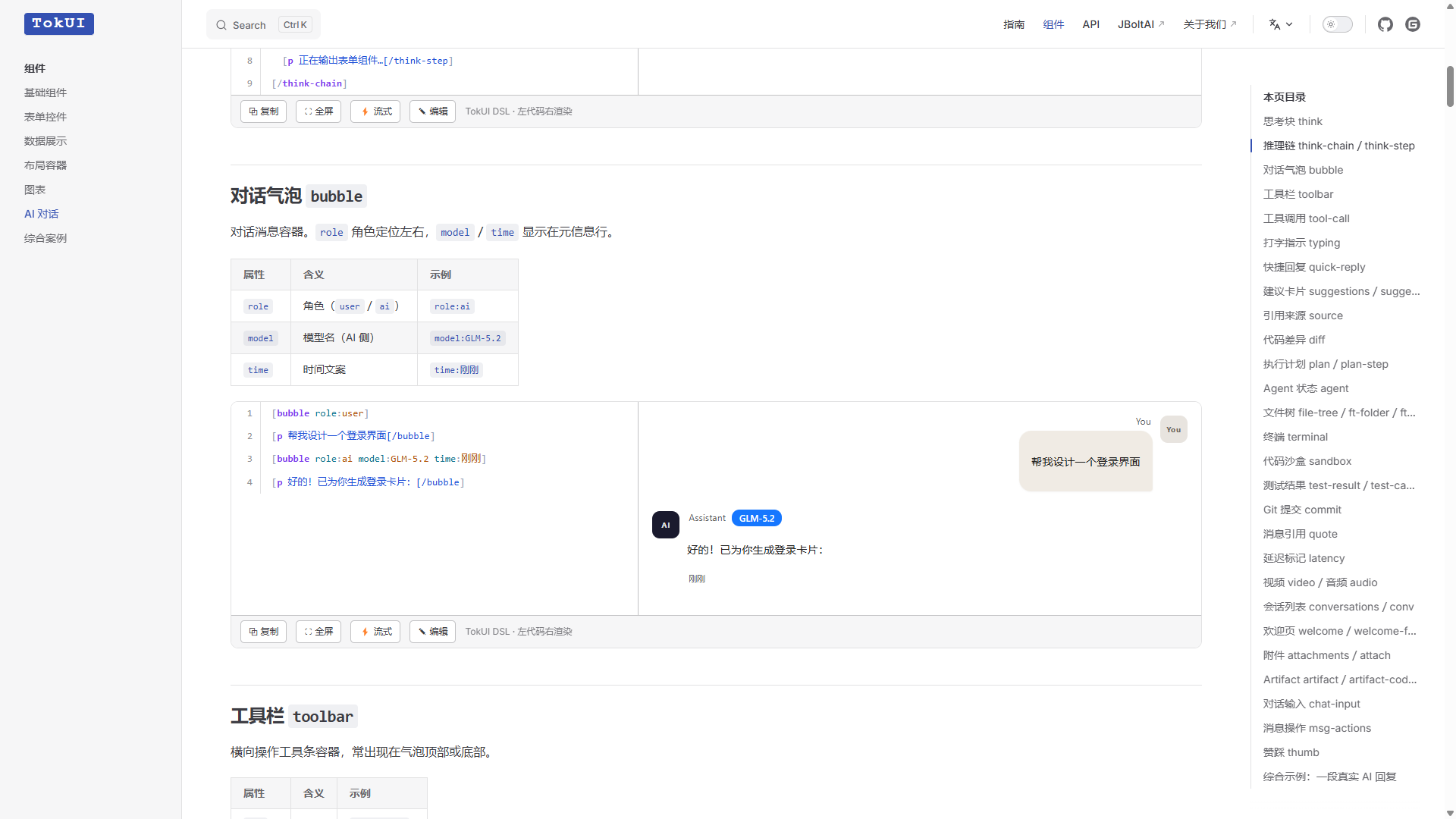Select 图表 in the sidebar

35,190
